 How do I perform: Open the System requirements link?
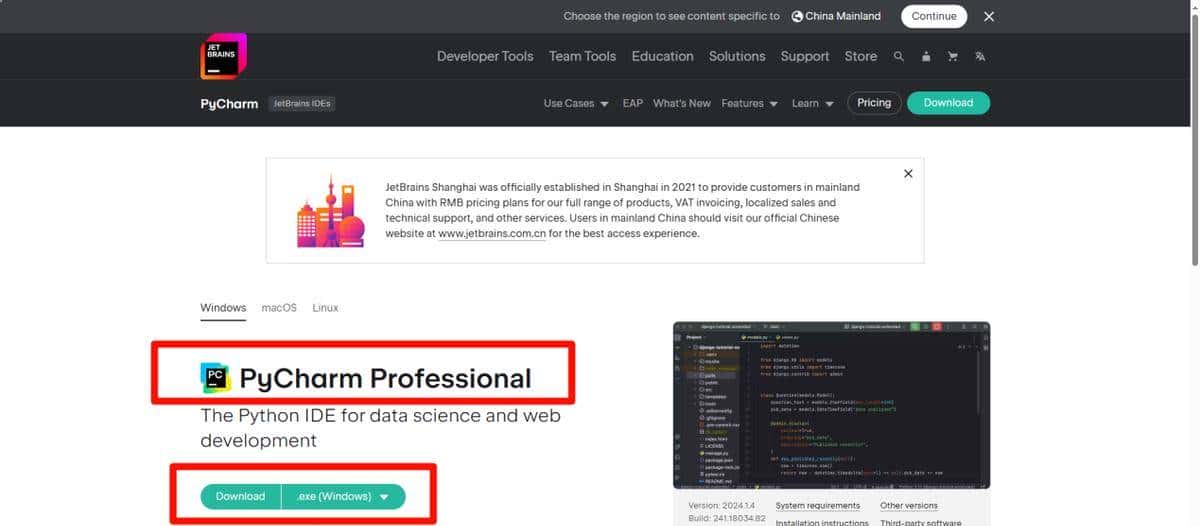coord(817,506)
